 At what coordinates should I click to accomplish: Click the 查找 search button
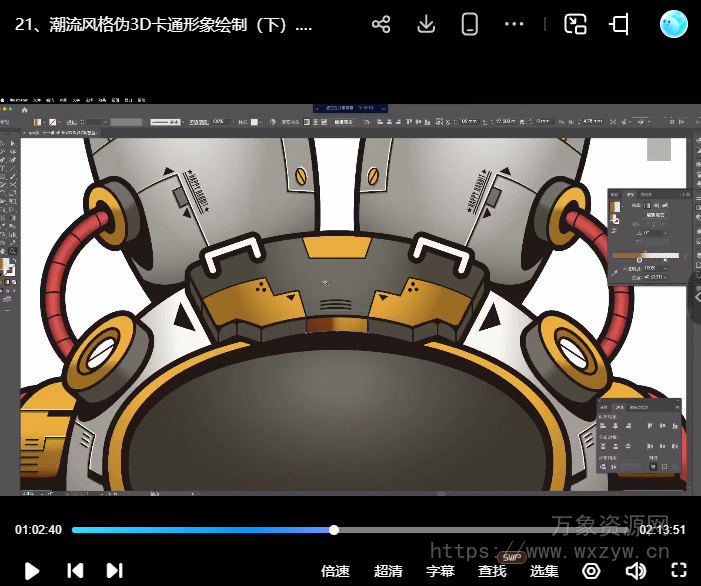pos(492,571)
